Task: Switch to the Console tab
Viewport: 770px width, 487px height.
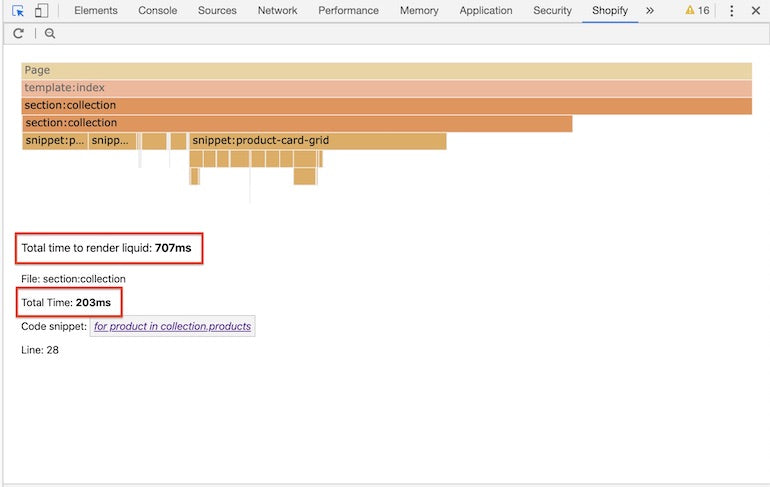Action: tap(158, 10)
